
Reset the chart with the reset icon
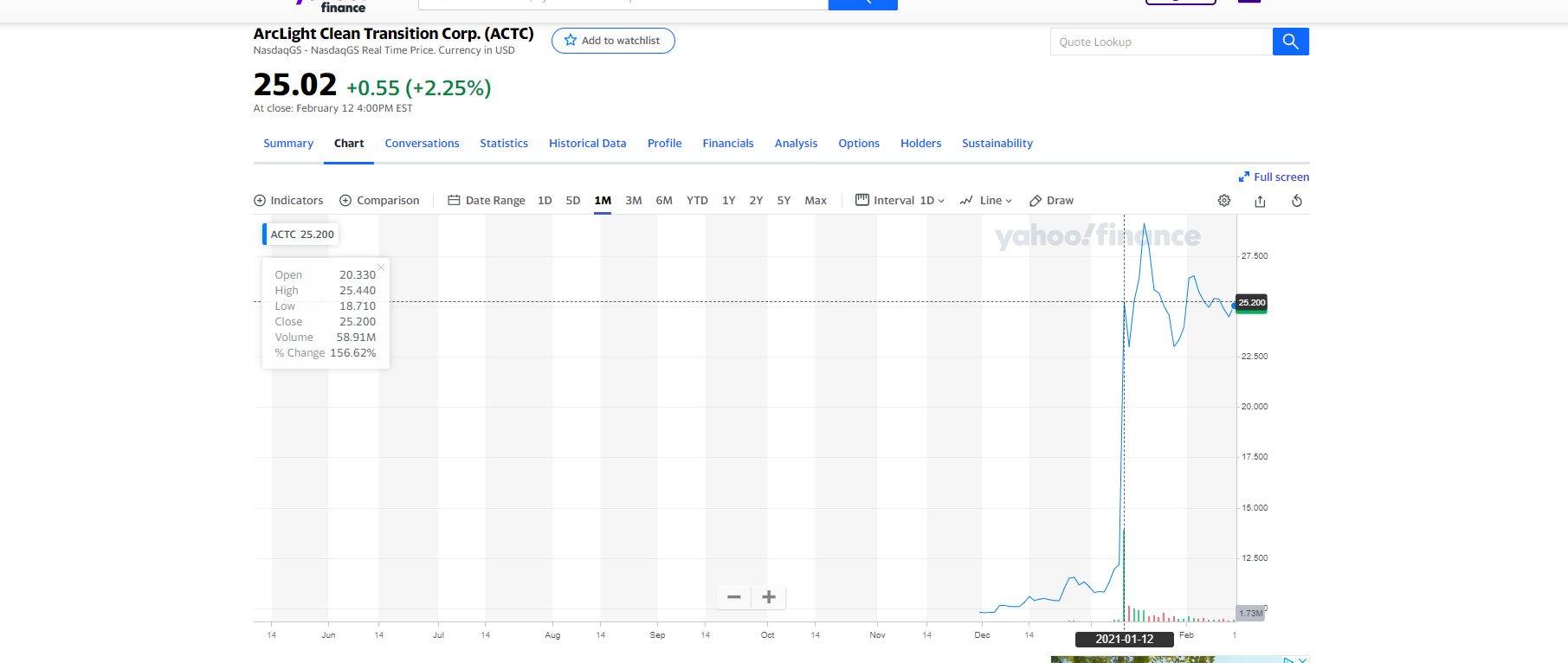[1297, 201]
